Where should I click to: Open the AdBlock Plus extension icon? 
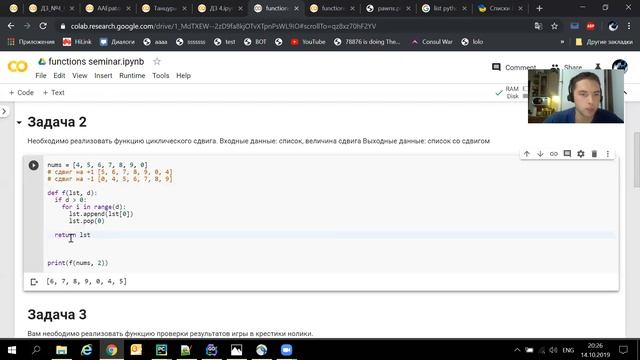coord(590,26)
